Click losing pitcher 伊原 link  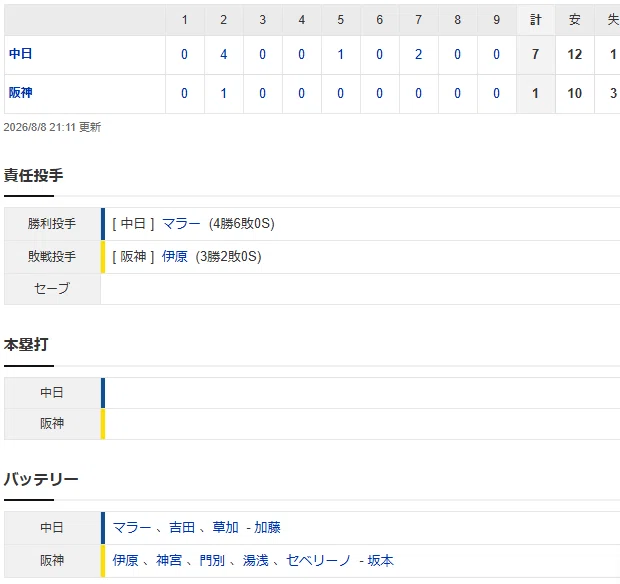[174, 257]
